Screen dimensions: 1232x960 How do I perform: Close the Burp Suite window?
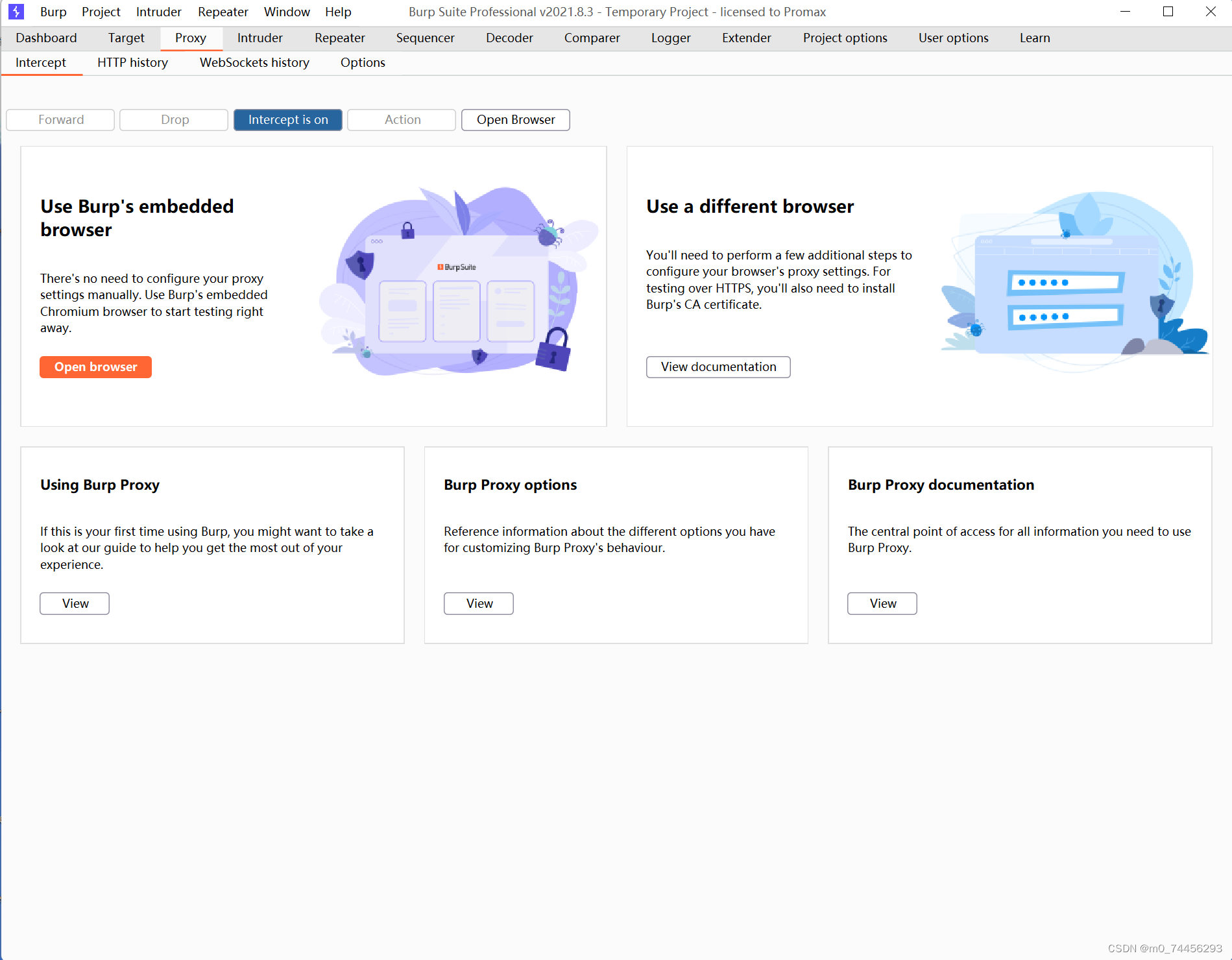tap(1211, 12)
